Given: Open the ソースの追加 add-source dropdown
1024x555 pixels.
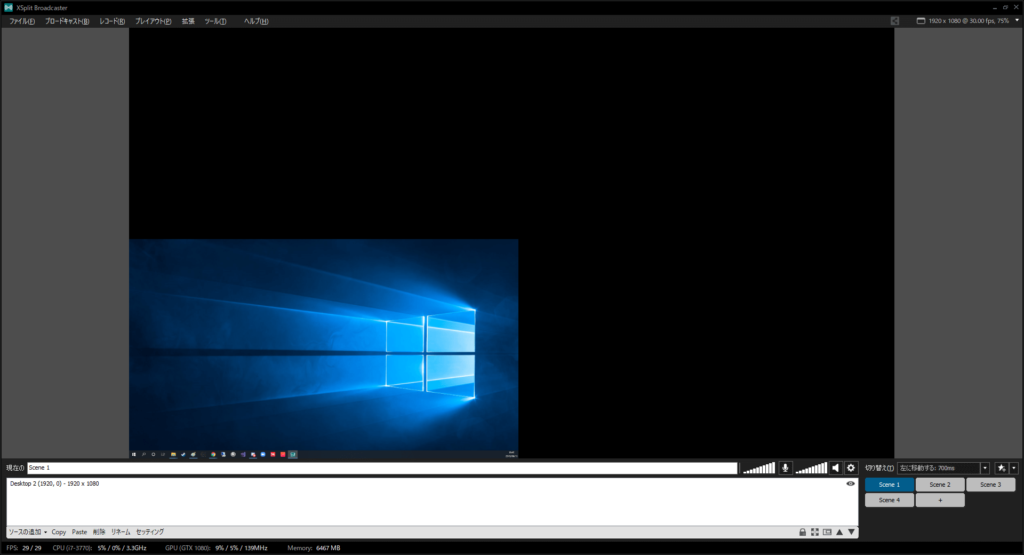Looking at the screenshot, I should point(27,532).
